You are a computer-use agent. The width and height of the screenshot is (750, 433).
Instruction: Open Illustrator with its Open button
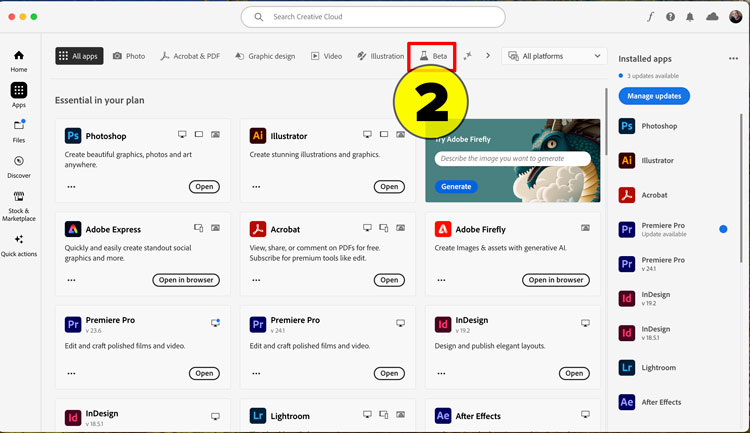pos(389,187)
